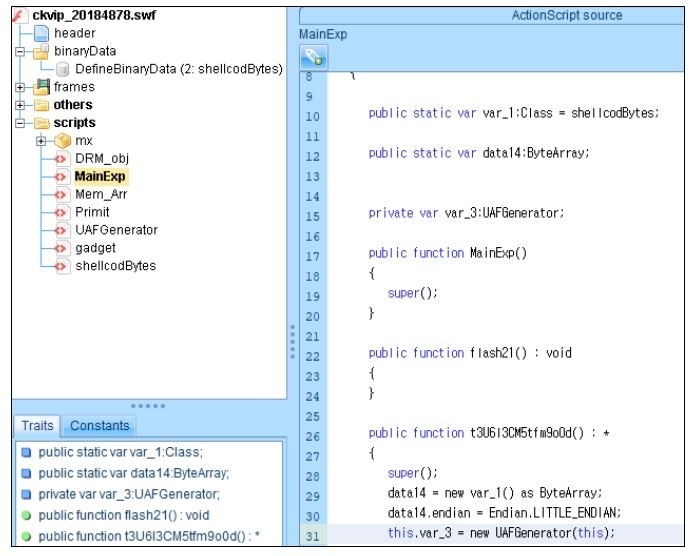Click the binaryData folder icon

(41, 52)
